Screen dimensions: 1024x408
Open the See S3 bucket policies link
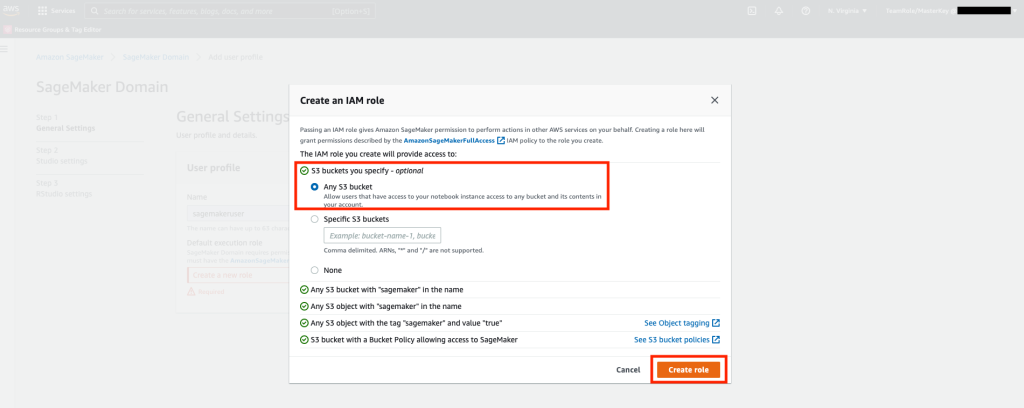tap(677, 340)
